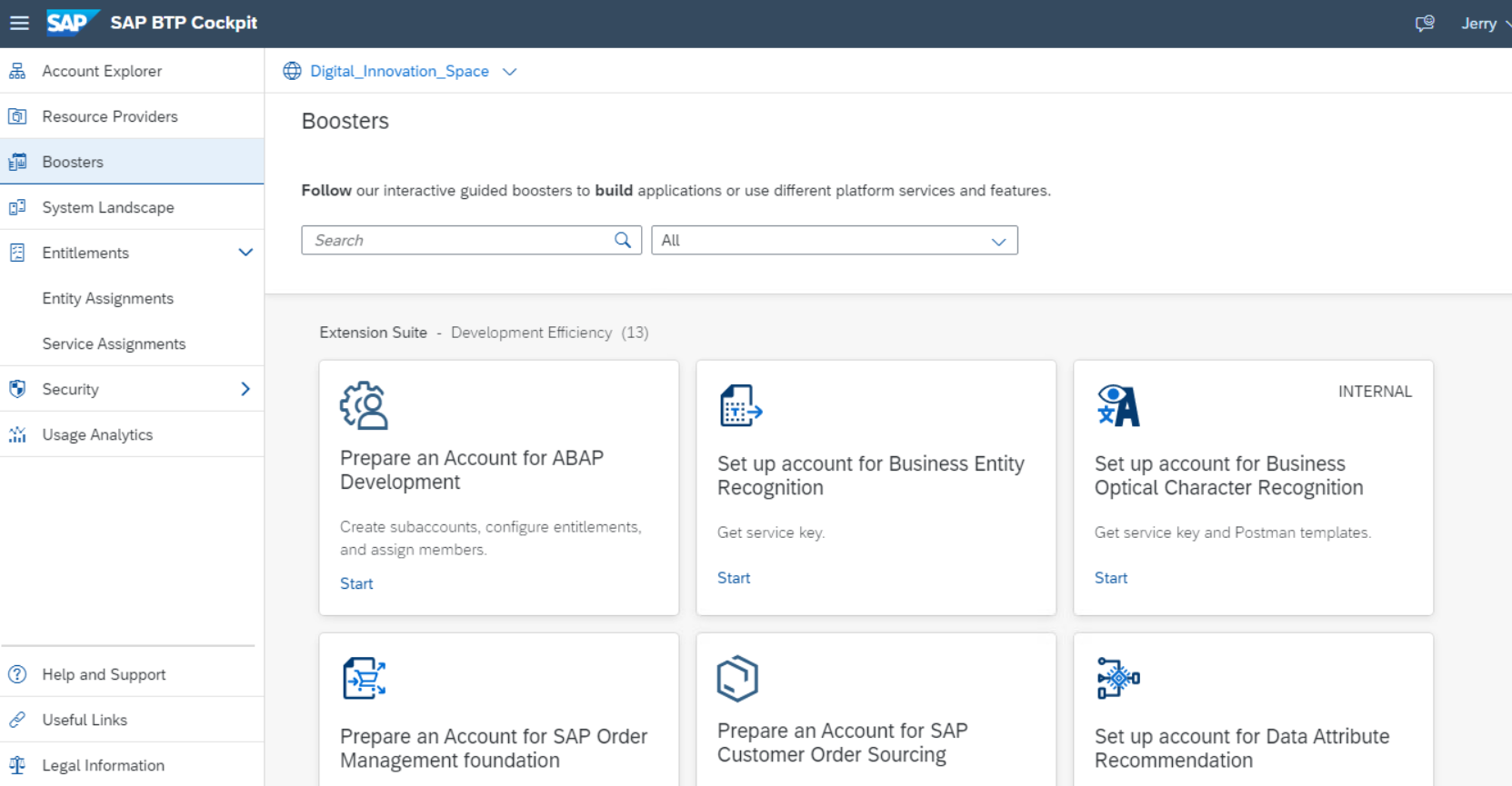This screenshot has height=786, width=1512.
Task: Open the Digital_Innovation_Space account dropdown chevron
Action: [509, 72]
